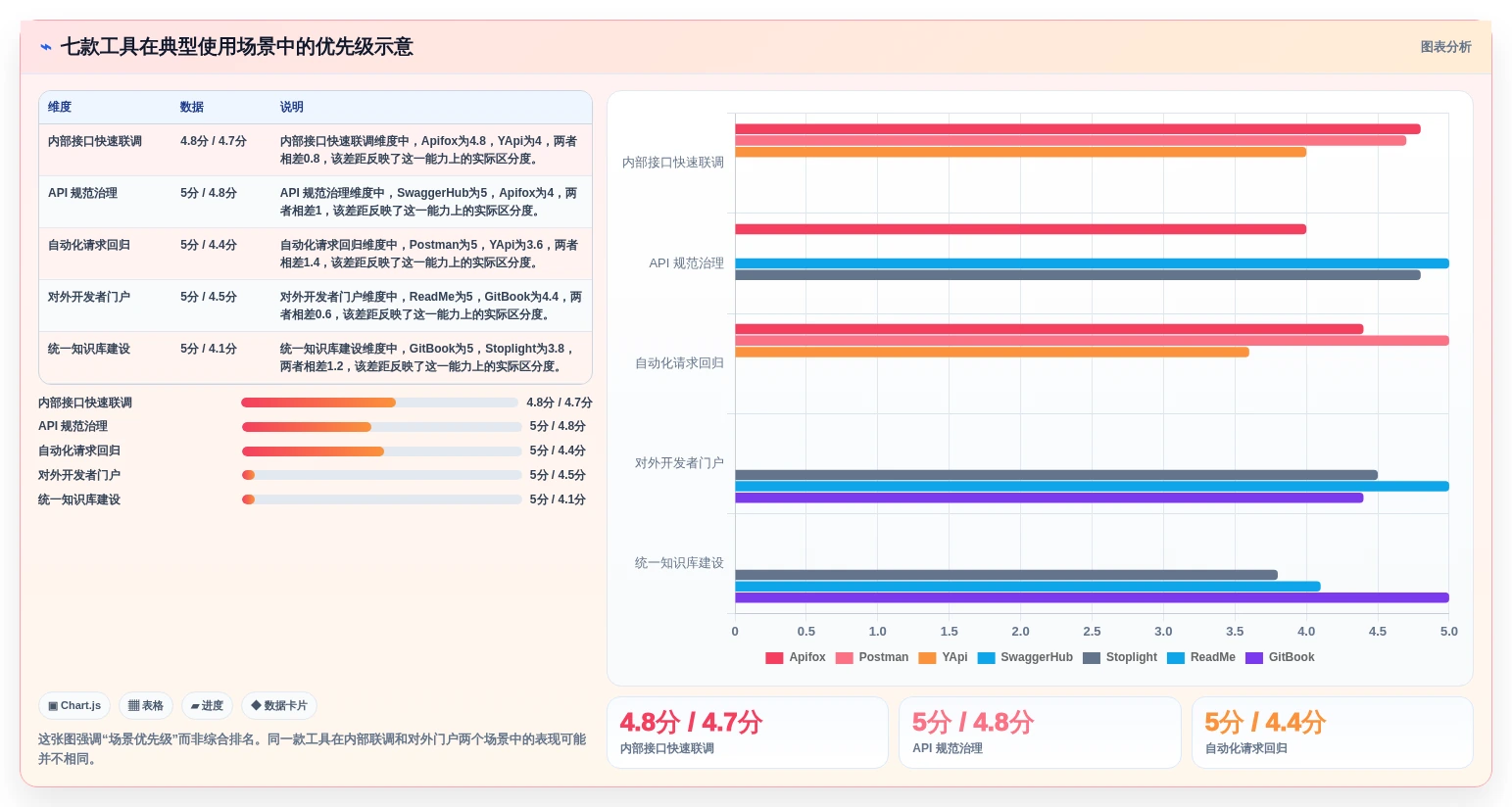
Task: Select the 数据 column header
Action: click(x=192, y=107)
